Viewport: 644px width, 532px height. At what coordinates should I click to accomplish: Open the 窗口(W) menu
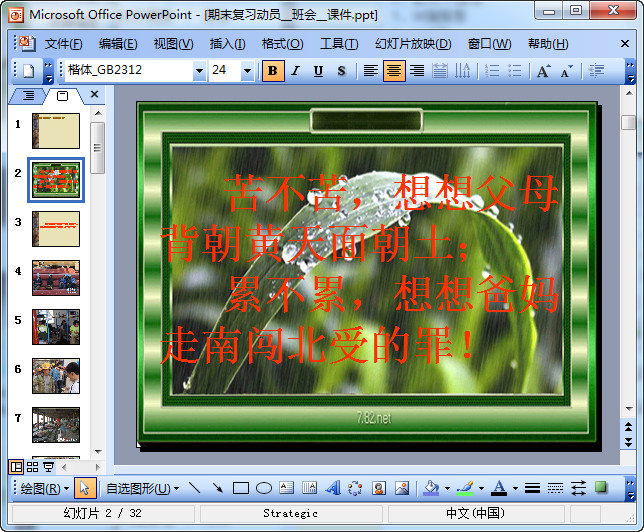[489, 44]
